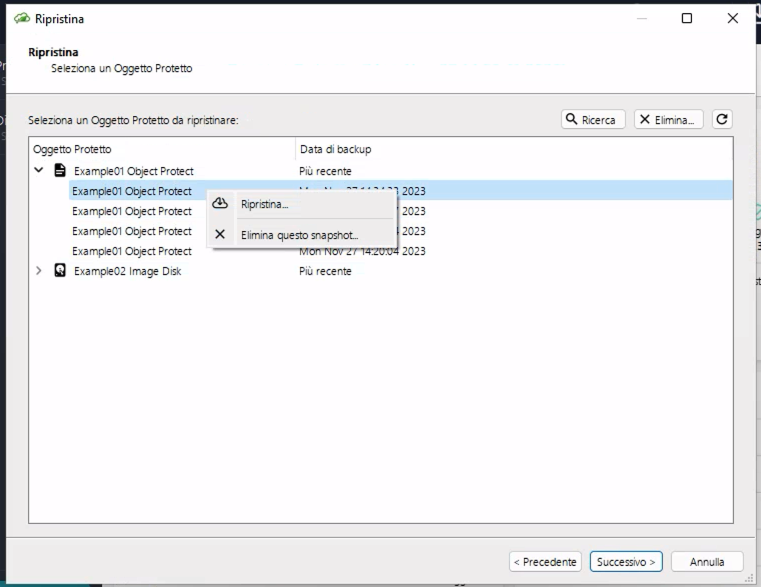Click the document icon of top-level Example01
Image resolution: width=761 pixels, height=587 pixels.
tap(60, 171)
